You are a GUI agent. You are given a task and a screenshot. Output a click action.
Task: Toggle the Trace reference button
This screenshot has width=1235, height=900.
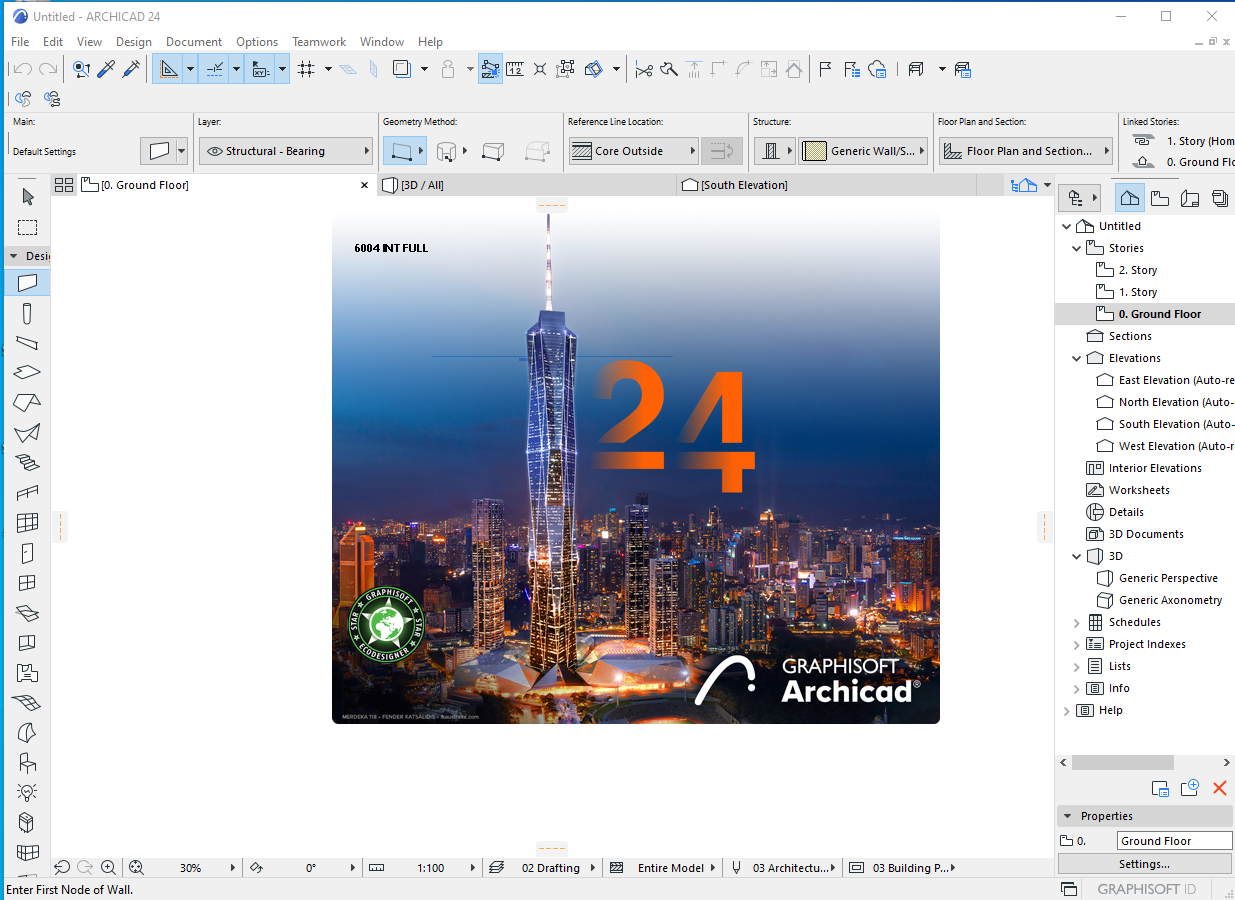click(402, 69)
